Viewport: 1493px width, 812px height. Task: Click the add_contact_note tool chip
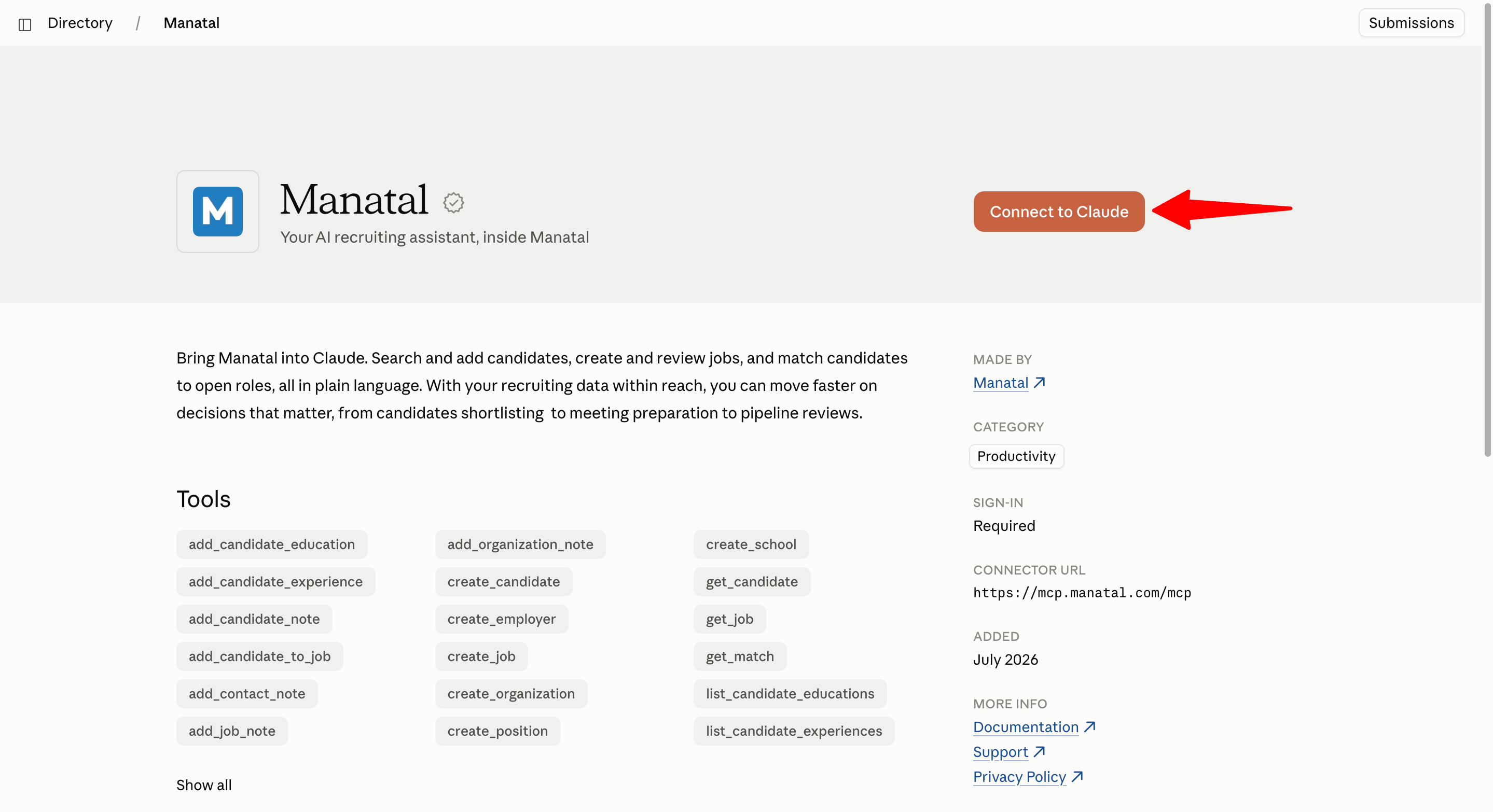(x=247, y=694)
